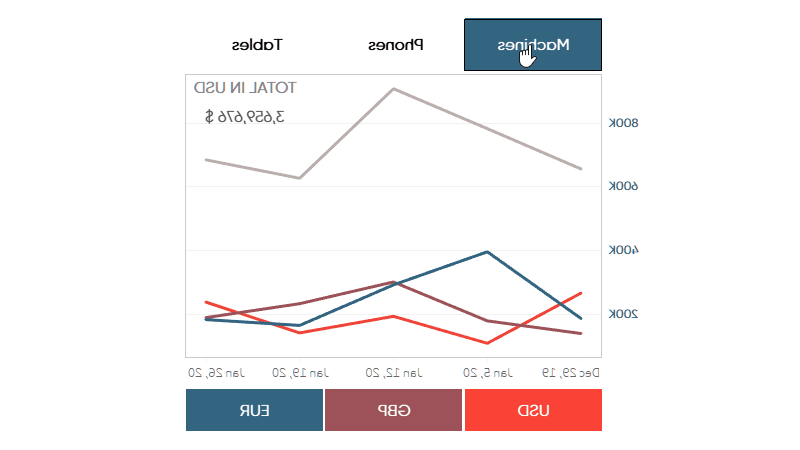Select the Jan 12, 20 date label

394,372
